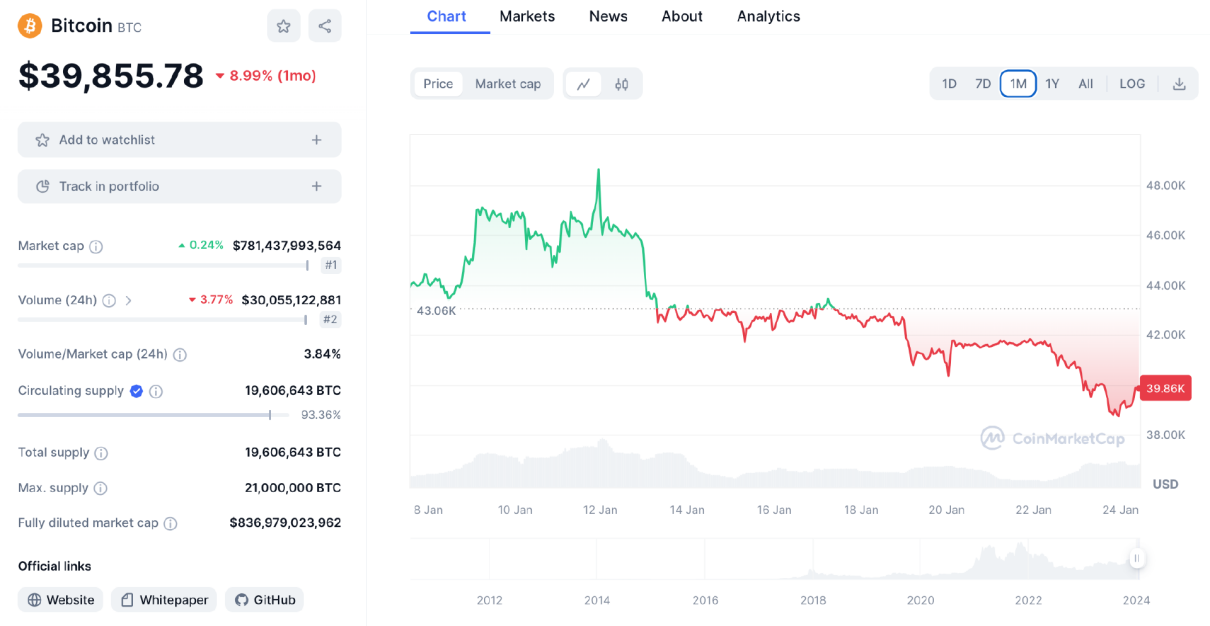
Task: Select the 1Y time range
Action: coord(1052,84)
